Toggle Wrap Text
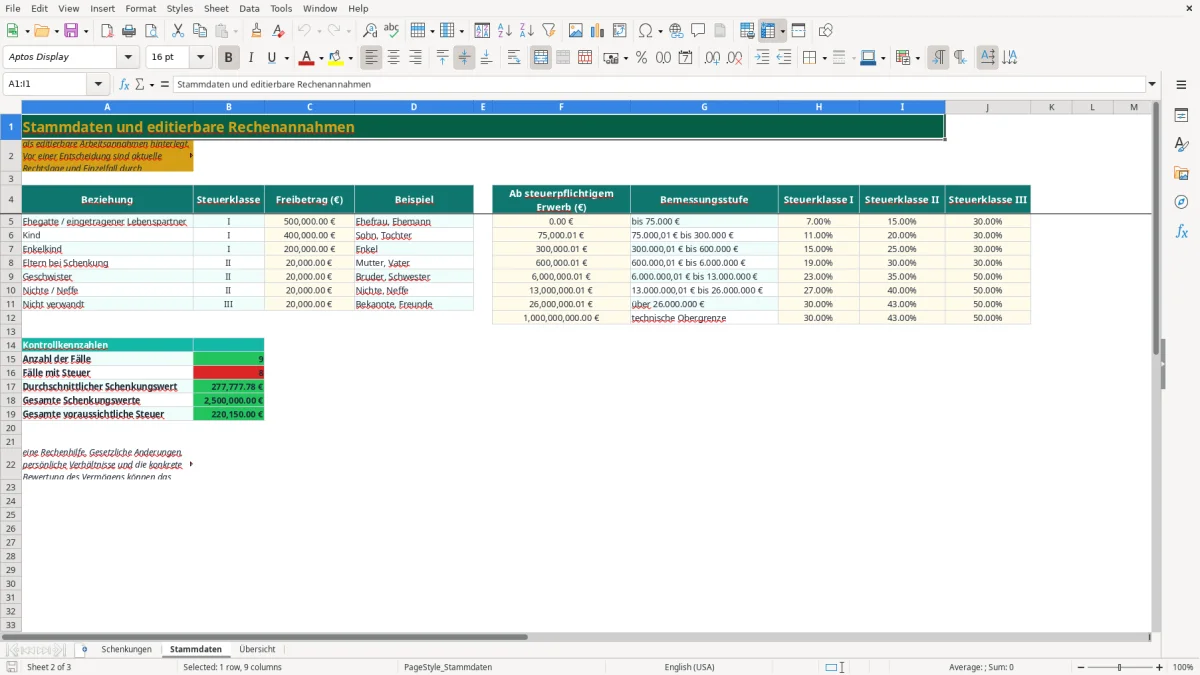 (514, 57)
